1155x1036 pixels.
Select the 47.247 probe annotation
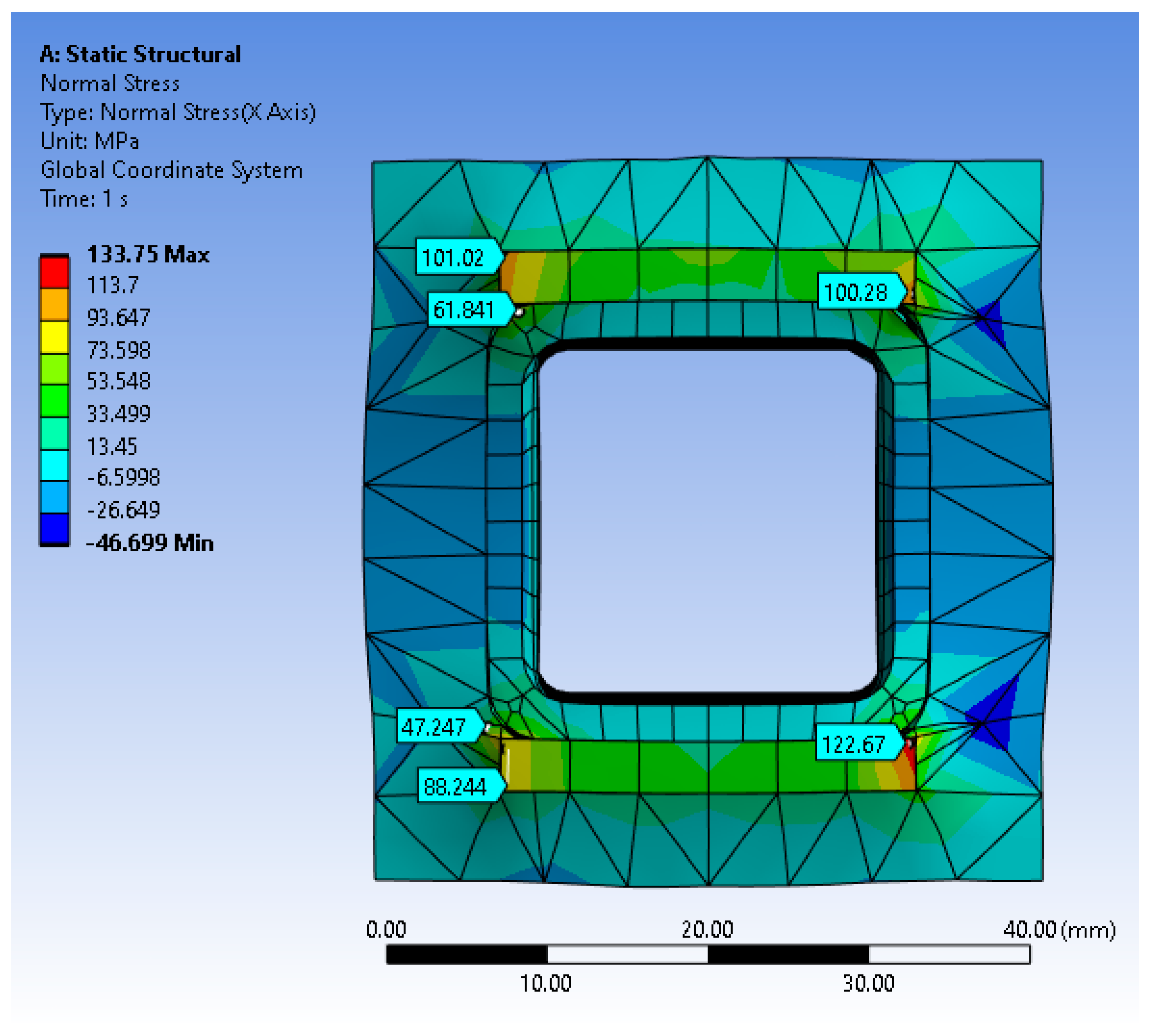click(441, 726)
